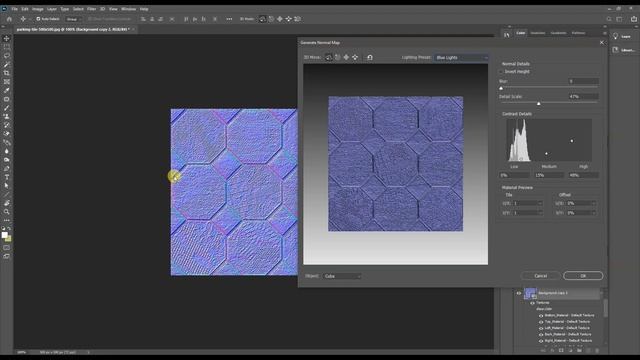Image resolution: width=640 pixels, height=360 pixels.
Task: Click the Detail Scale value field
Action: 584,97
